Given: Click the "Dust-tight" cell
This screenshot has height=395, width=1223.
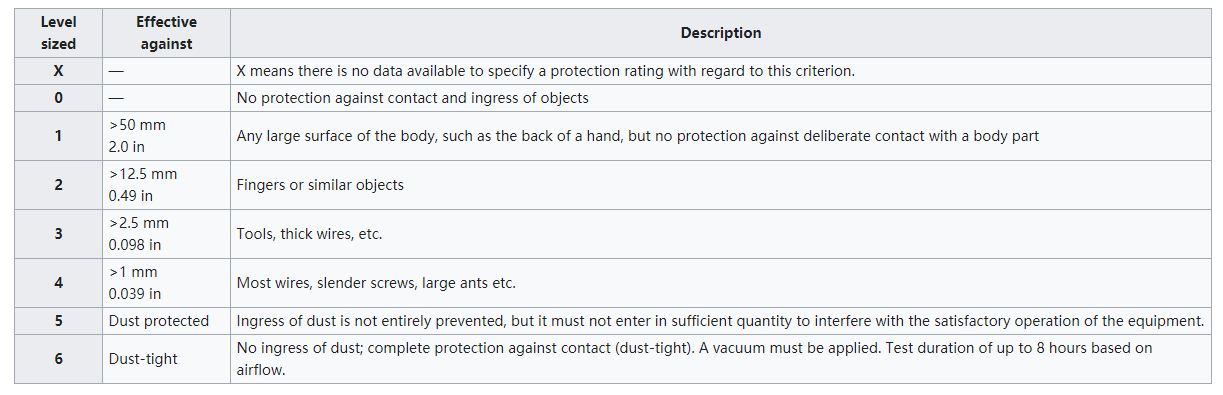Looking at the screenshot, I should point(166,358).
